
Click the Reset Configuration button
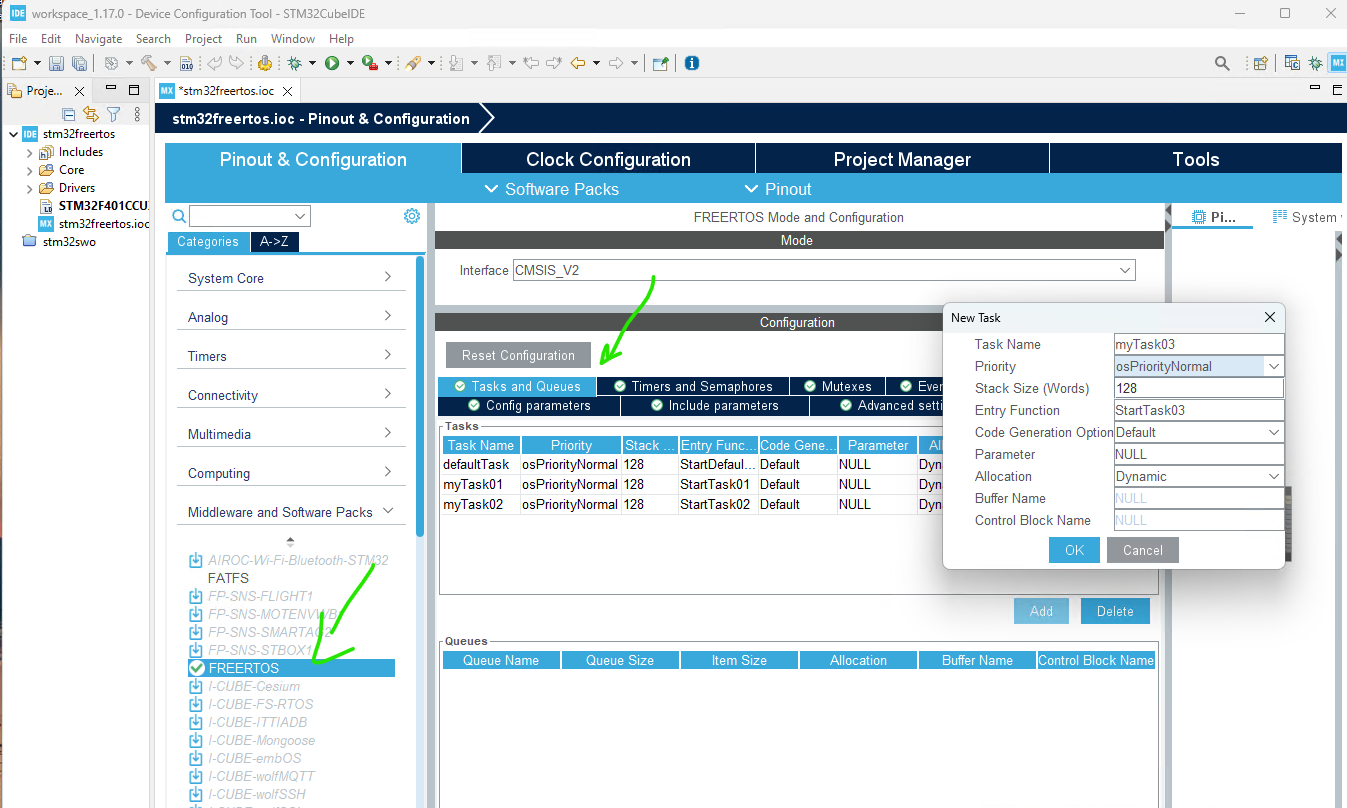tap(518, 355)
